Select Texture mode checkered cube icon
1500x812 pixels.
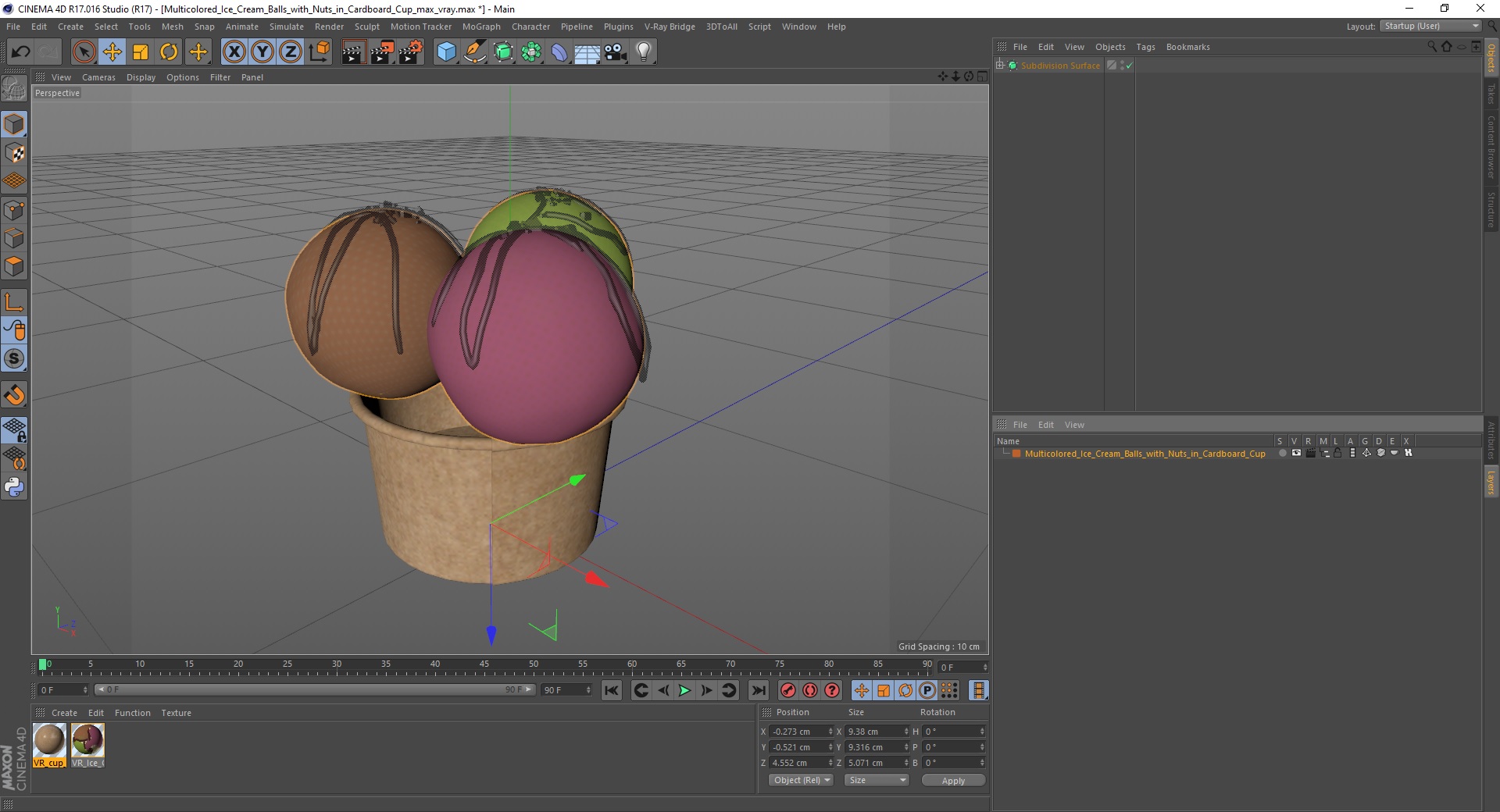click(14, 153)
